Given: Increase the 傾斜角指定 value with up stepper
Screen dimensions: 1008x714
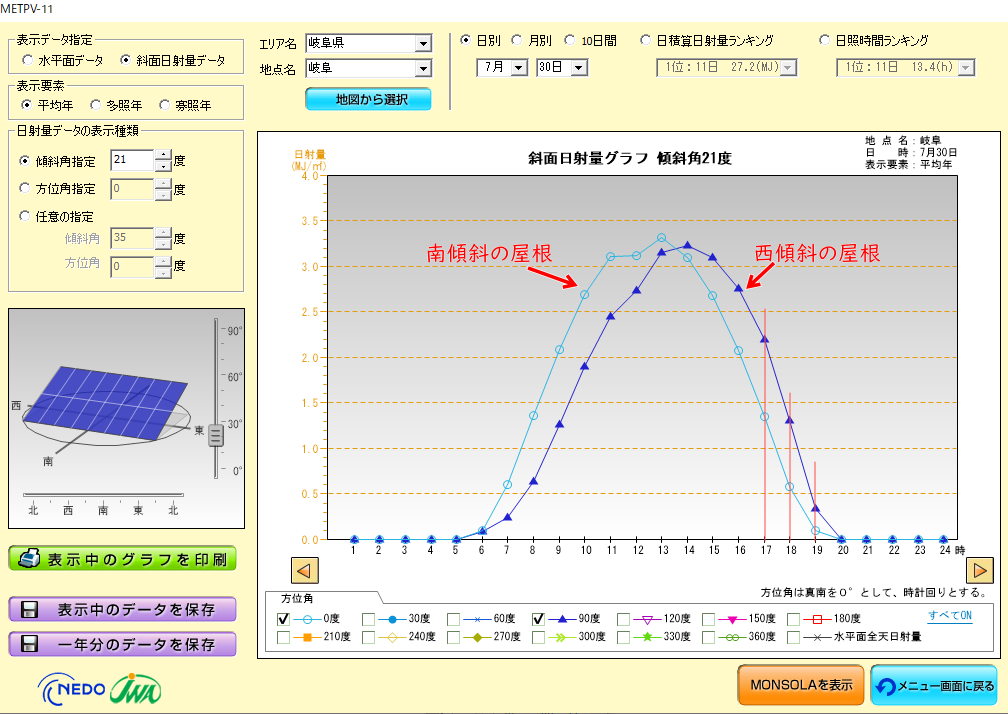Looking at the screenshot, I should (164, 155).
